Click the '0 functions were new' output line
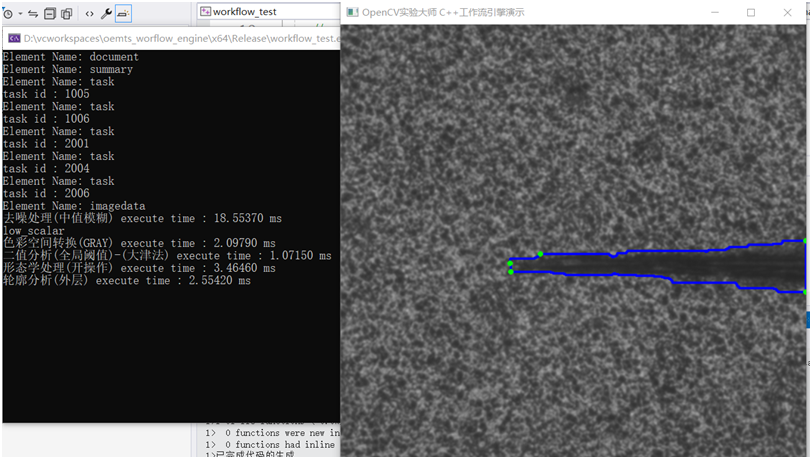 pos(272,433)
